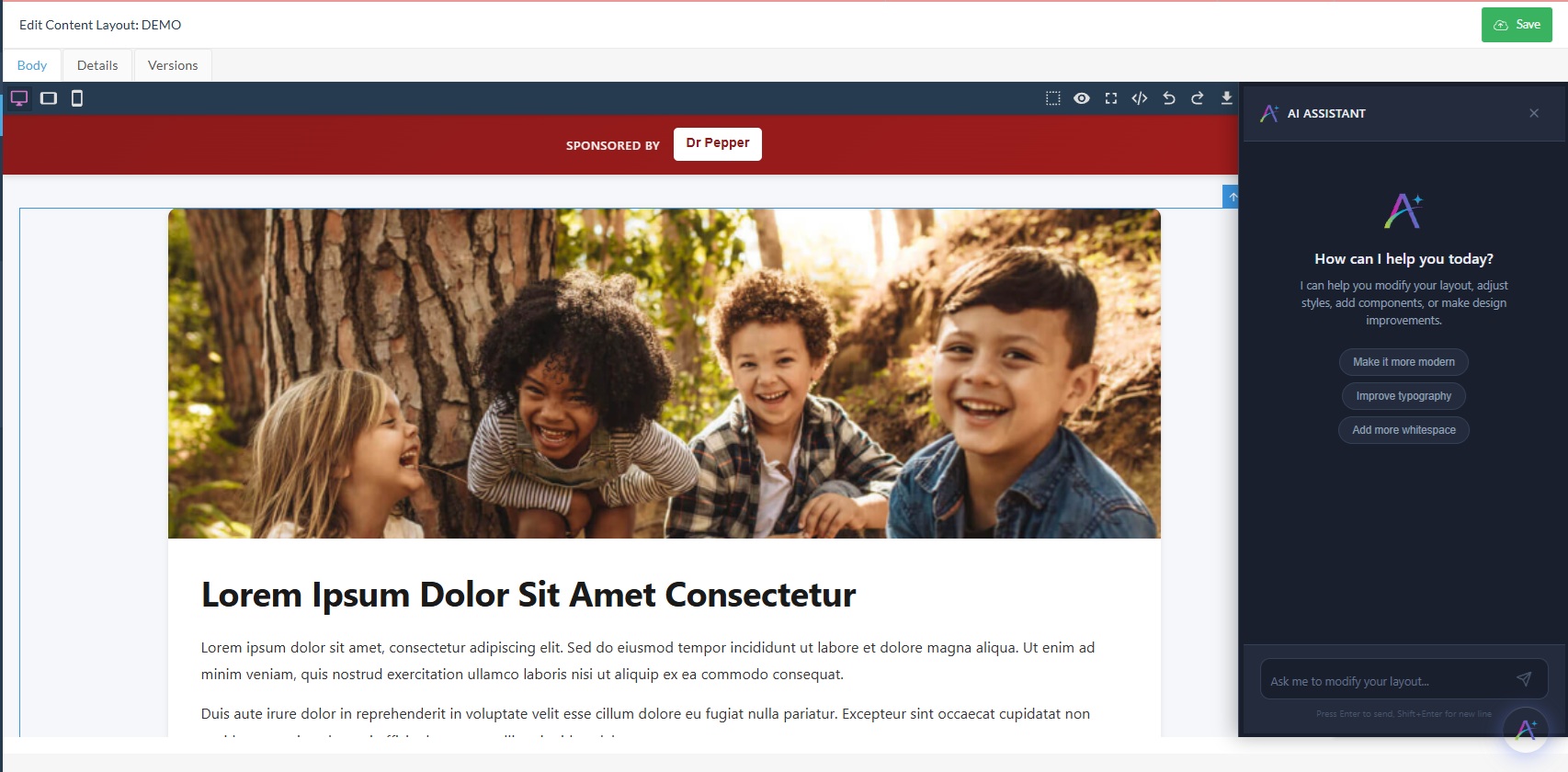Redo the last change

coord(1198,98)
